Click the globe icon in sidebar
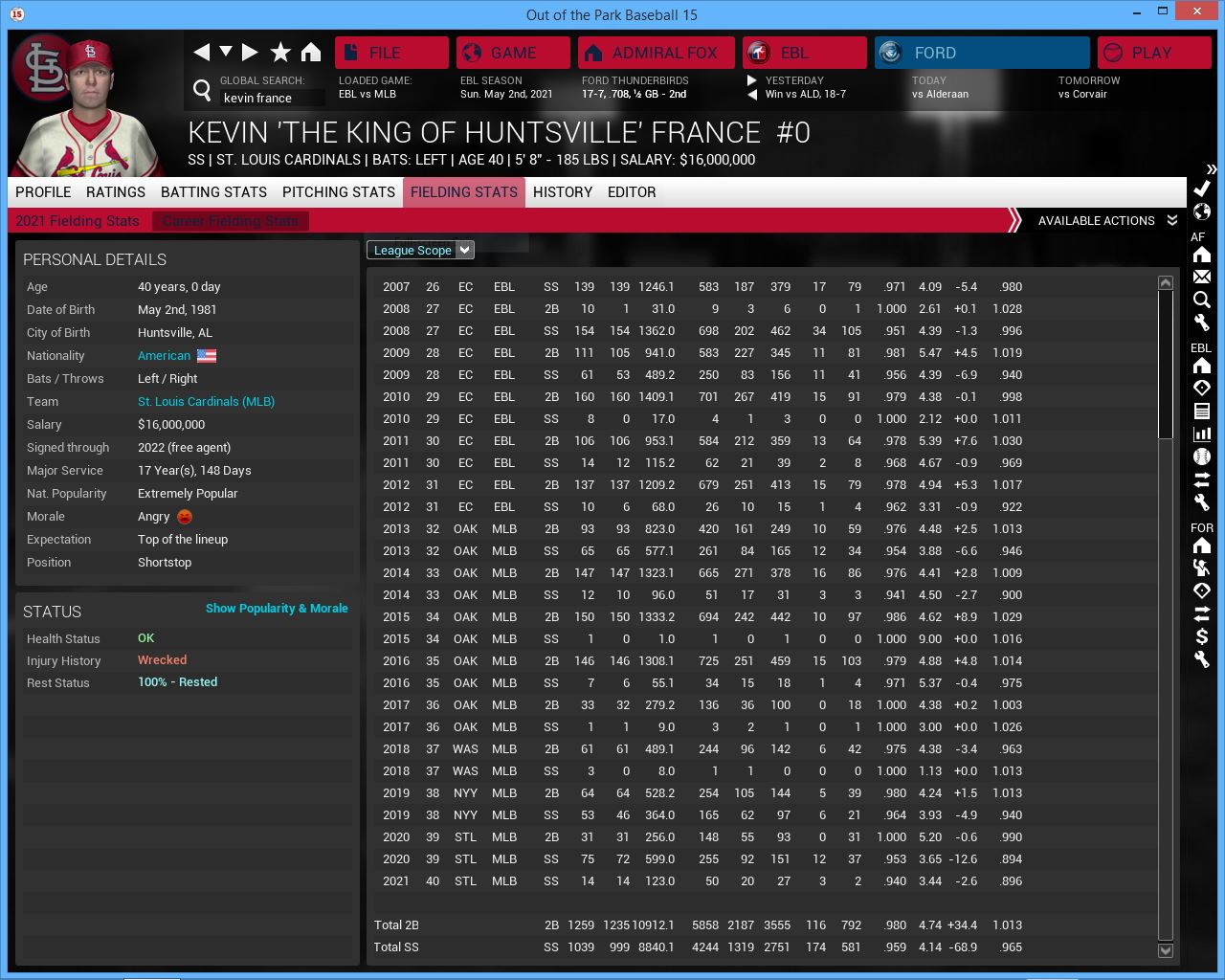The width and height of the screenshot is (1225, 980). [1202, 212]
